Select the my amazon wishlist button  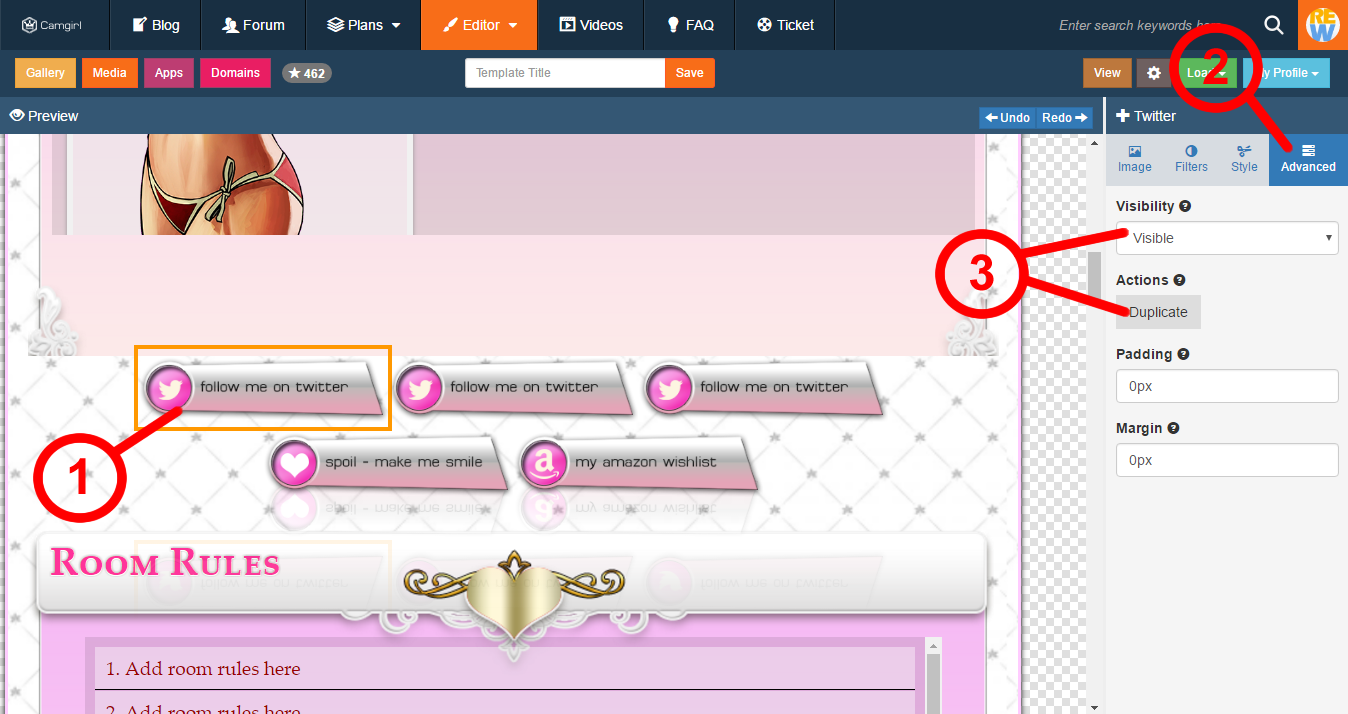pyautogui.click(x=639, y=463)
